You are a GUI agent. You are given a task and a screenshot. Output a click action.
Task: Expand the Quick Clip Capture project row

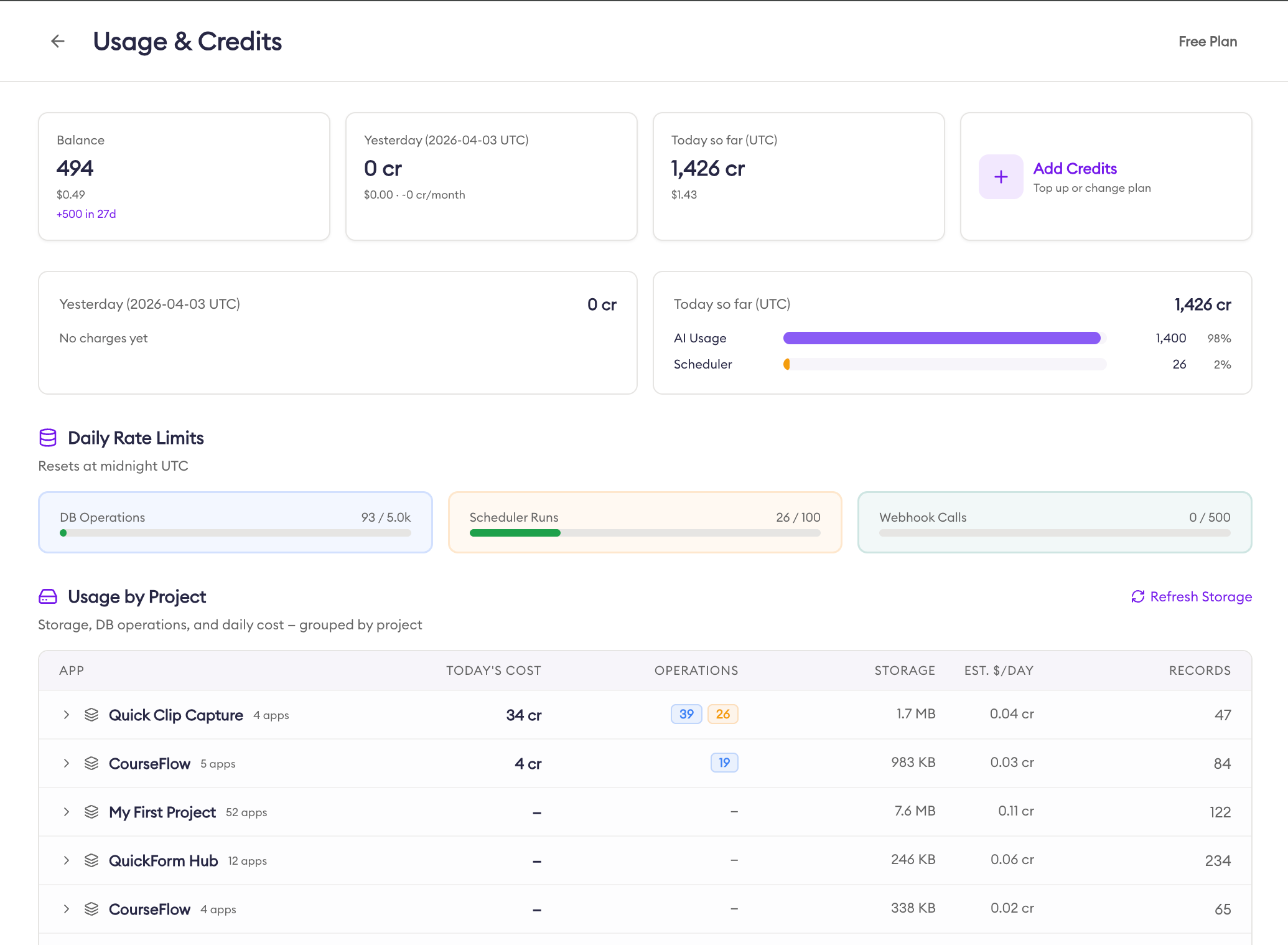[x=67, y=715]
